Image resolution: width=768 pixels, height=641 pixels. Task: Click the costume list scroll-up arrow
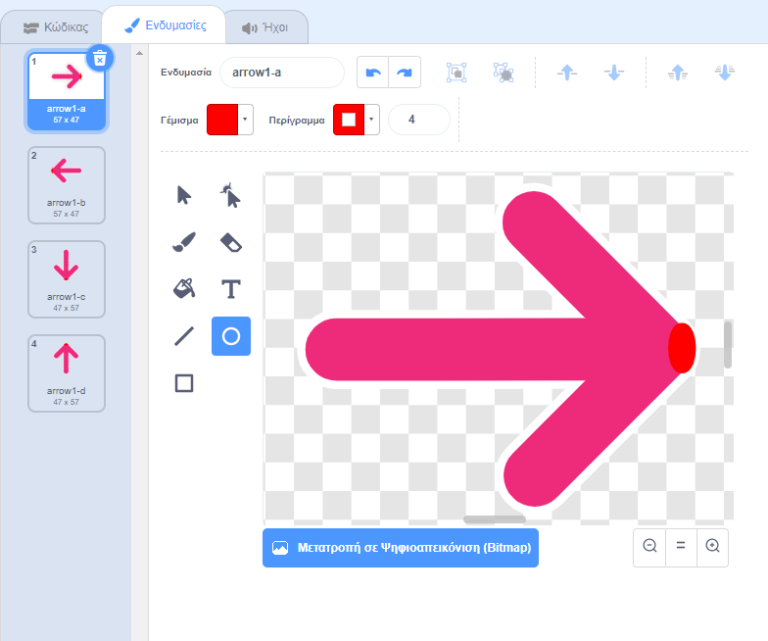click(140, 53)
